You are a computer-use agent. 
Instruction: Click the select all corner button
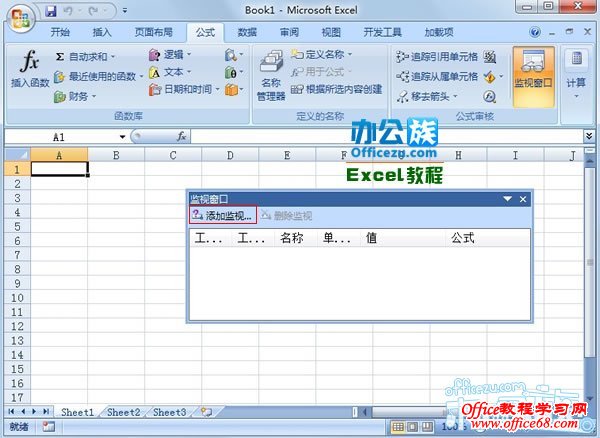[x=18, y=155]
